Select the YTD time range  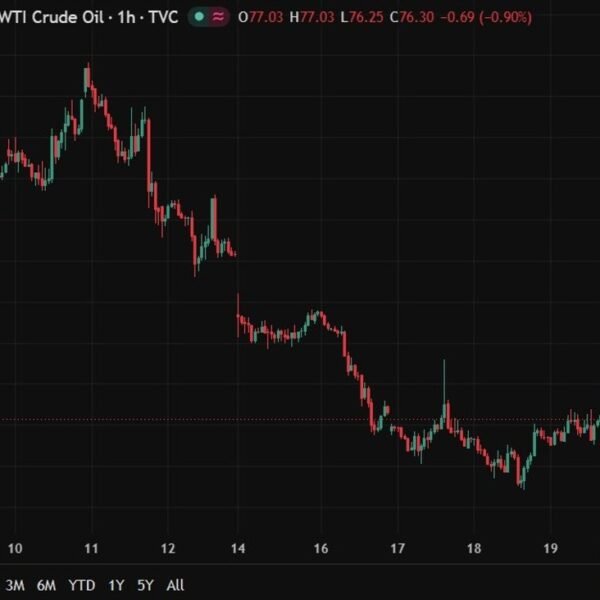pyautogui.click(x=82, y=585)
